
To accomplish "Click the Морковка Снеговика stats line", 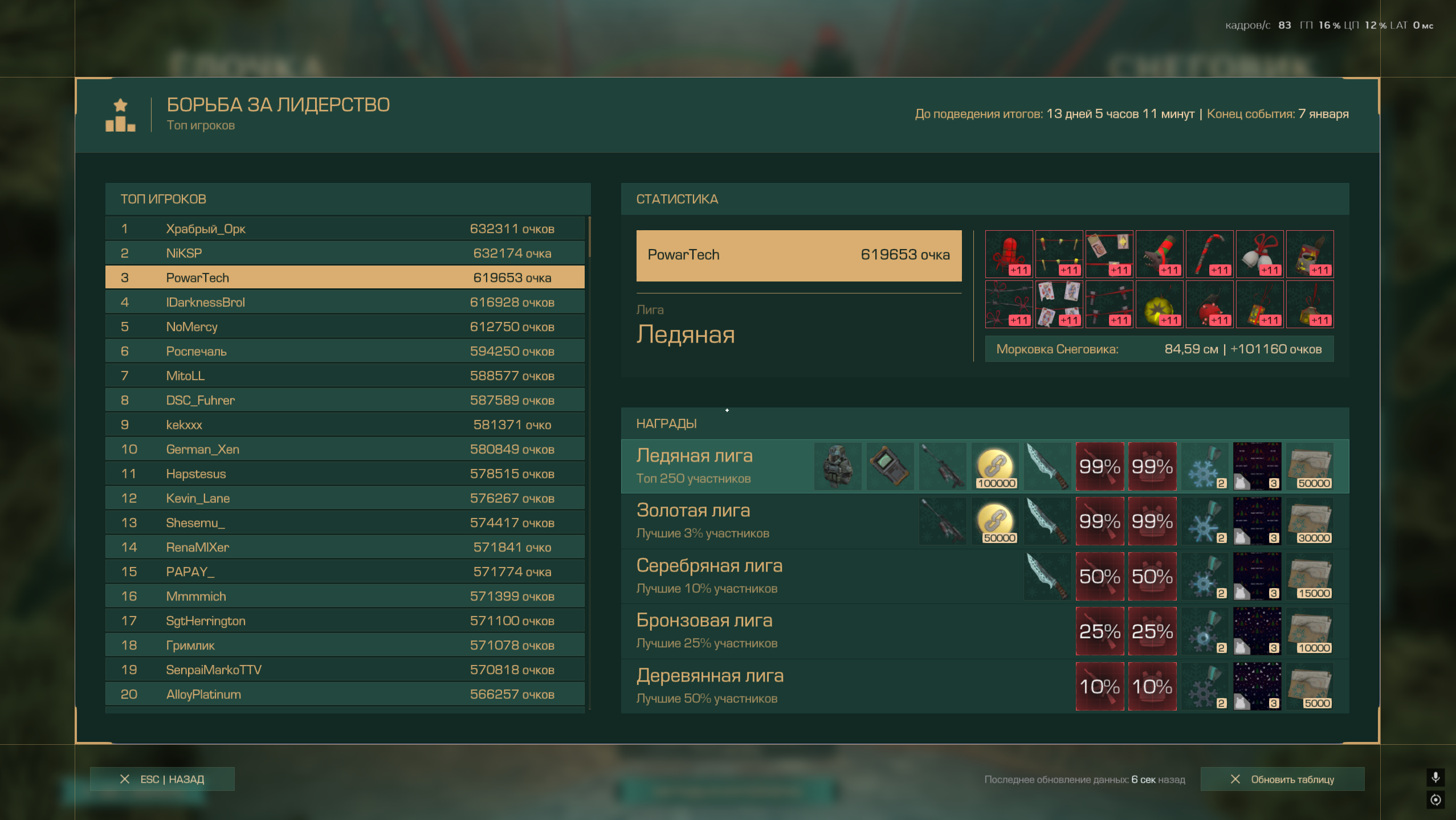I will pos(1159,349).
